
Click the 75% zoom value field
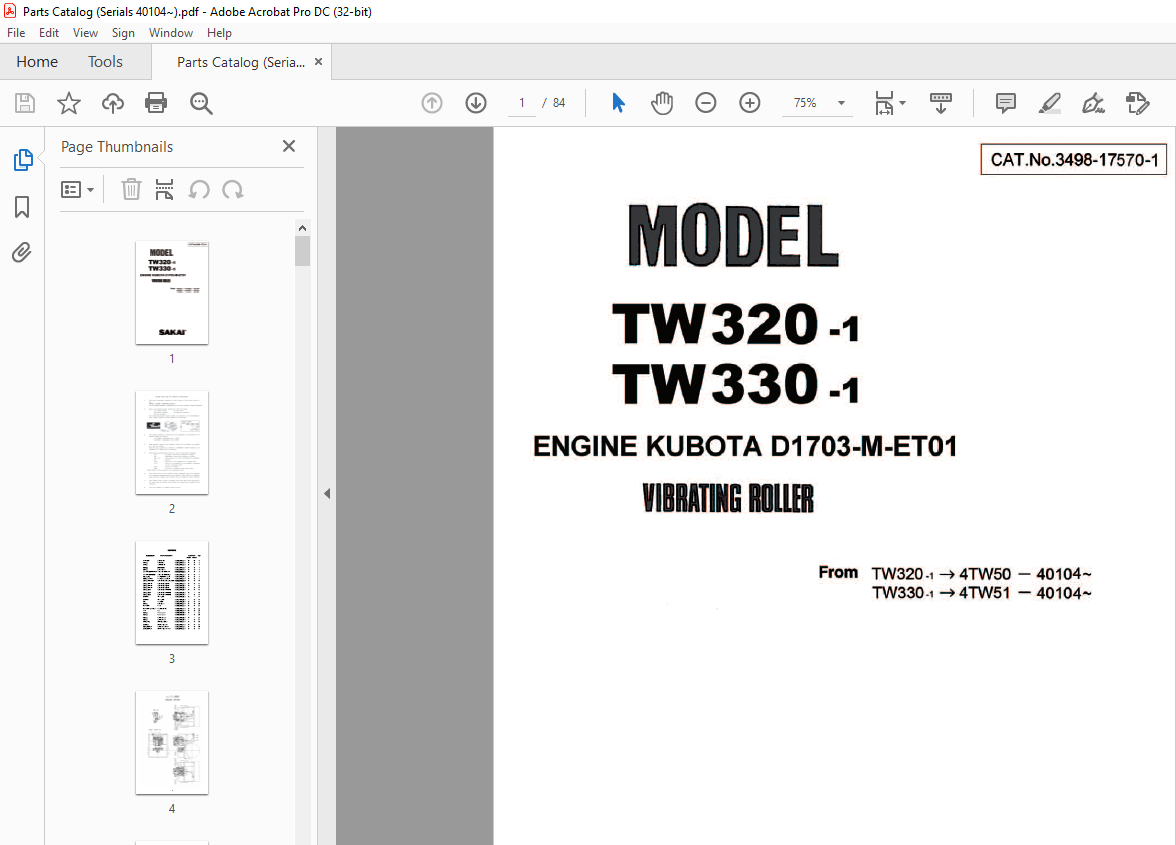806,103
